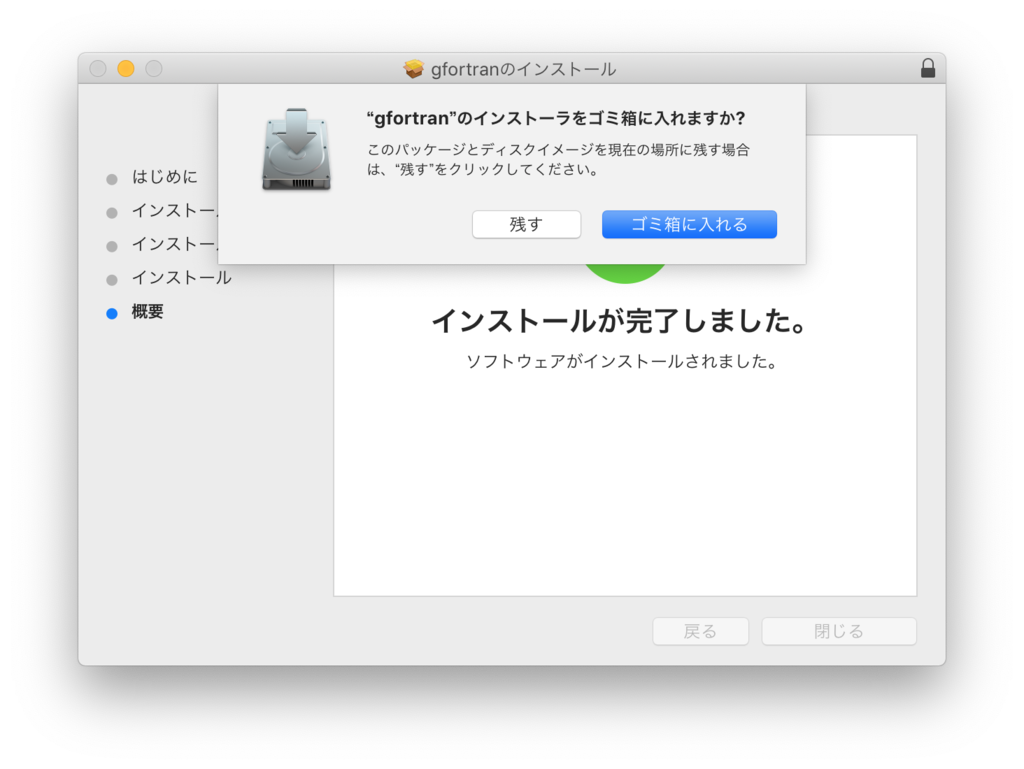
Task: Minimize the window with the yellow button
Action: click(126, 69)
